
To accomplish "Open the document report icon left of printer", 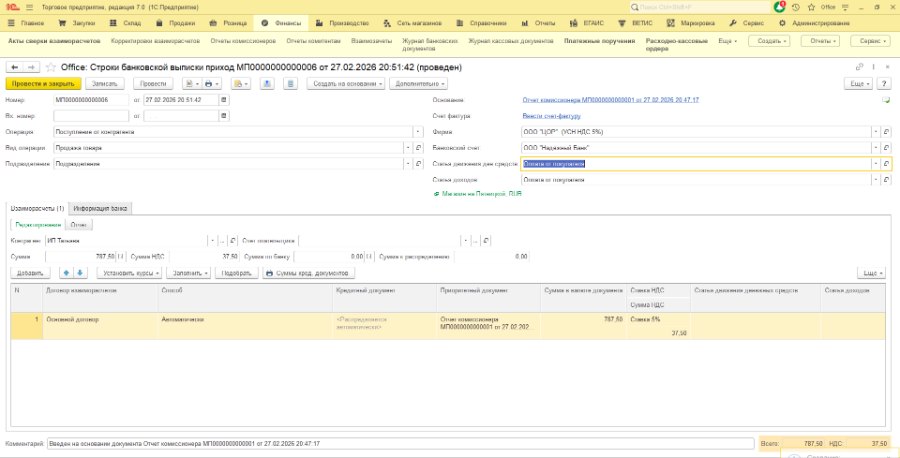I will tap(192, 84).
